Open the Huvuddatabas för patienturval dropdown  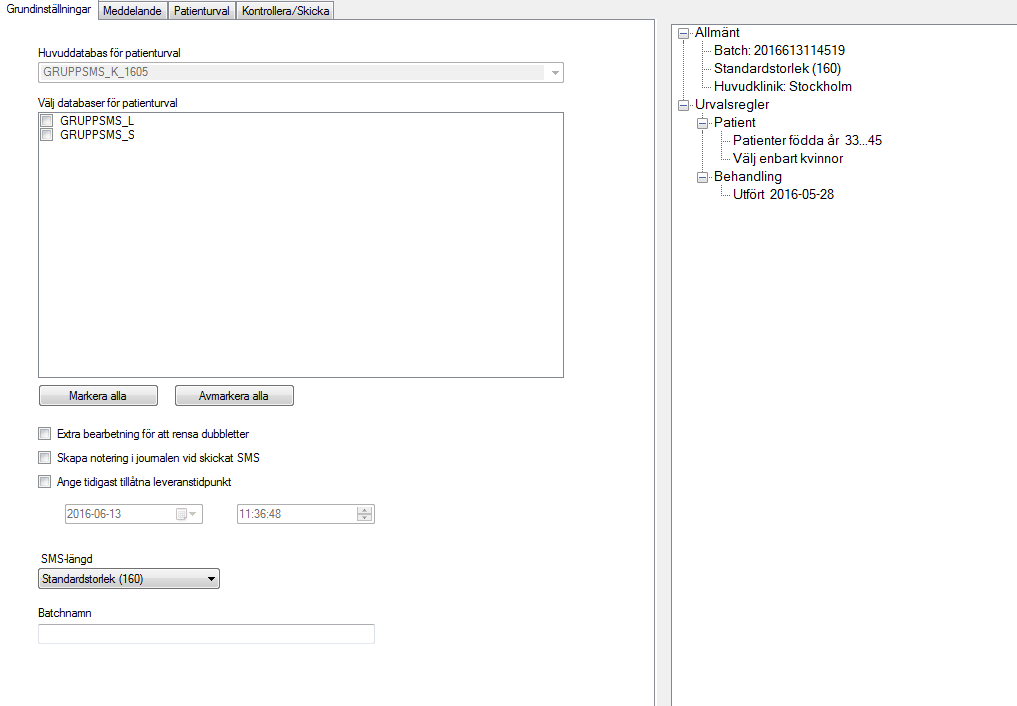[554, 73]
